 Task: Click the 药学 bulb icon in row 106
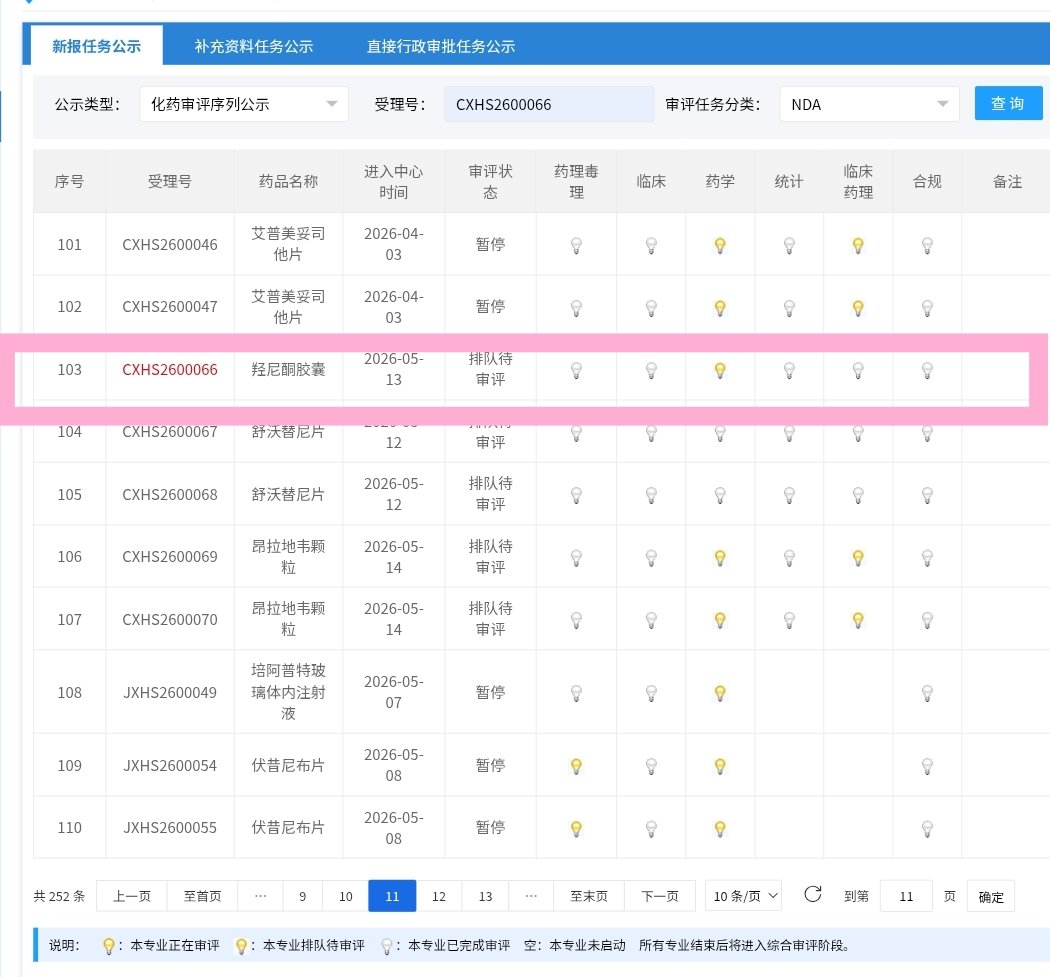pyautogui.click(x=720, y=558)
